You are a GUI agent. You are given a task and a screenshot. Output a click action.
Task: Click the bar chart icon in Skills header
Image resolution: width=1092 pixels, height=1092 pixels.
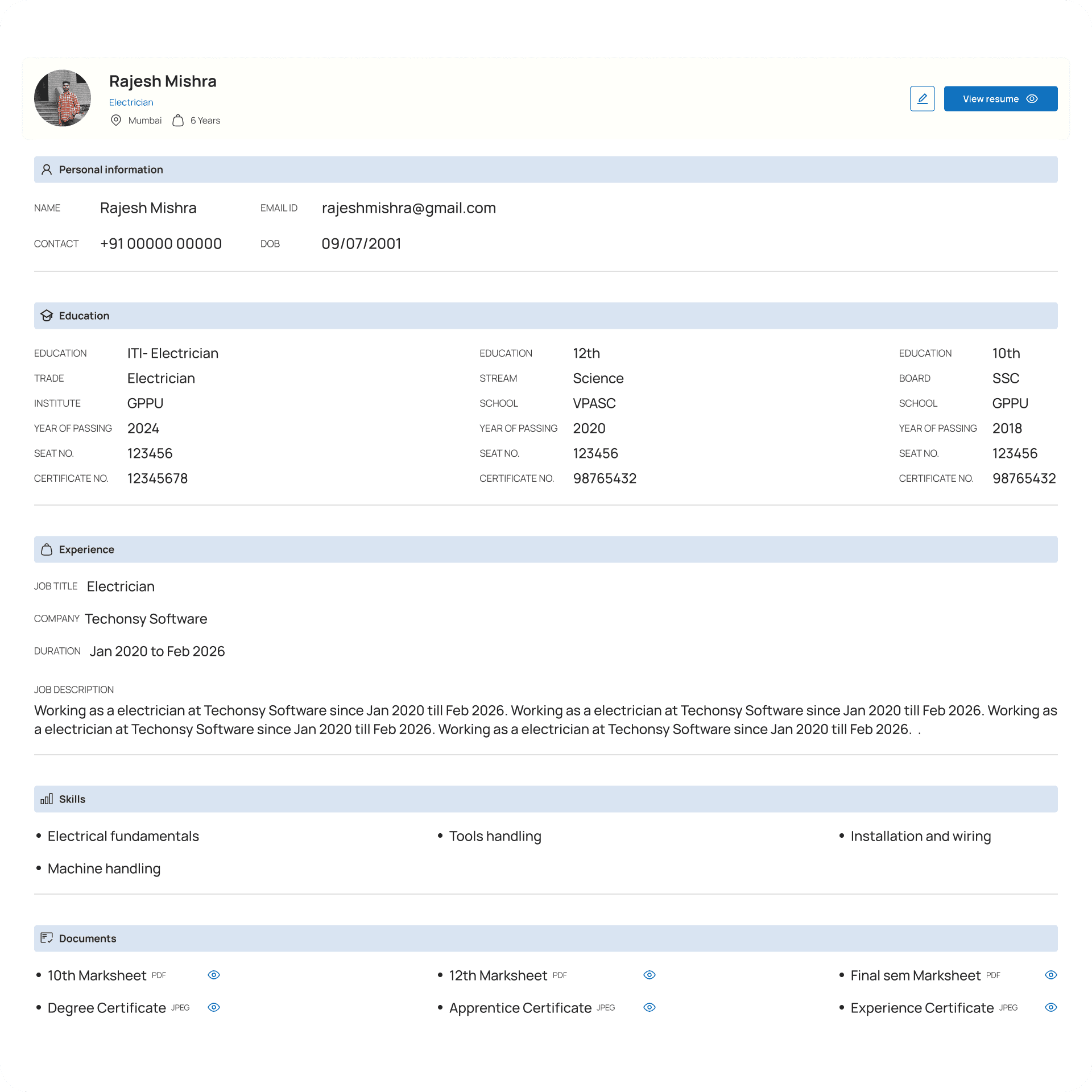pyautogui.click(x=47, y=799)
